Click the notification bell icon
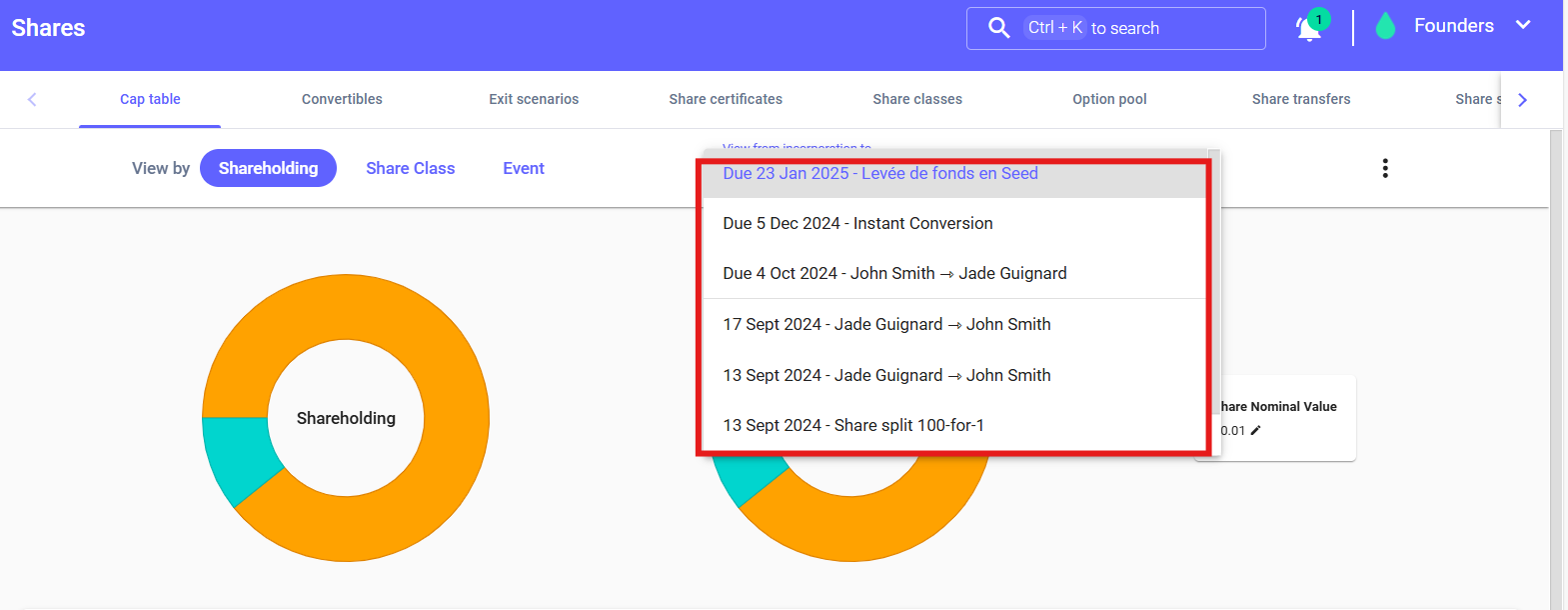 click(x=1308, y=29)
